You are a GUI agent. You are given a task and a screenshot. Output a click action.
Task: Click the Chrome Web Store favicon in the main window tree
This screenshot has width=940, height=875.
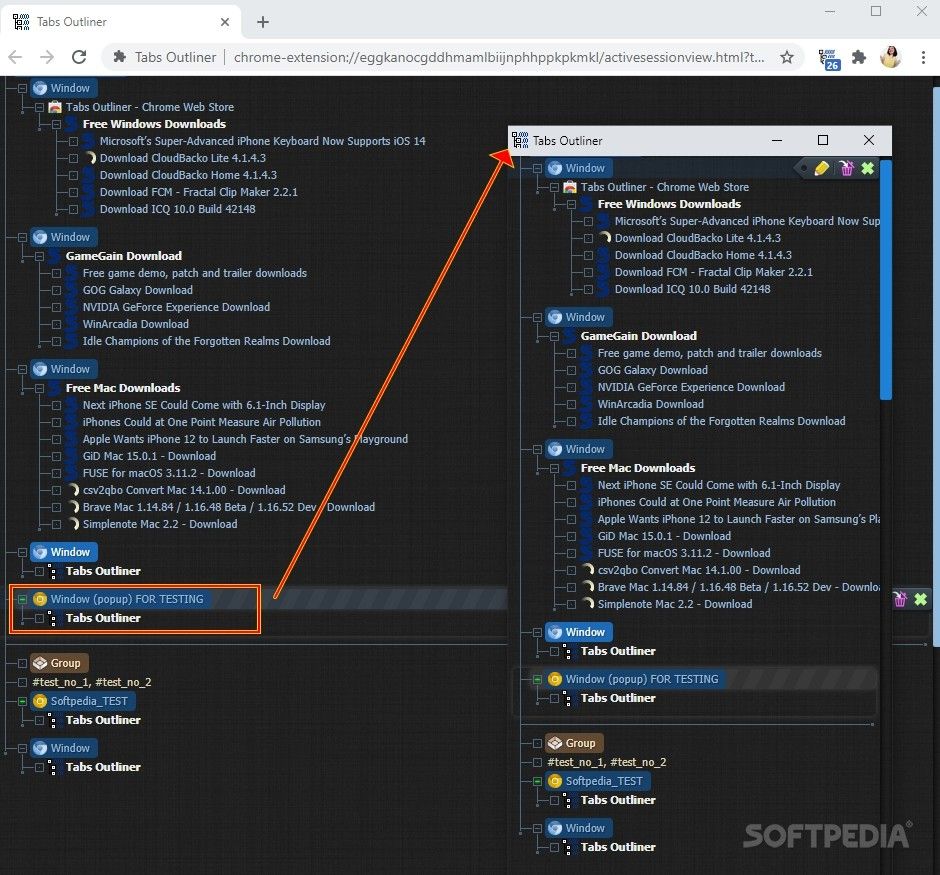tap(55, 107)
